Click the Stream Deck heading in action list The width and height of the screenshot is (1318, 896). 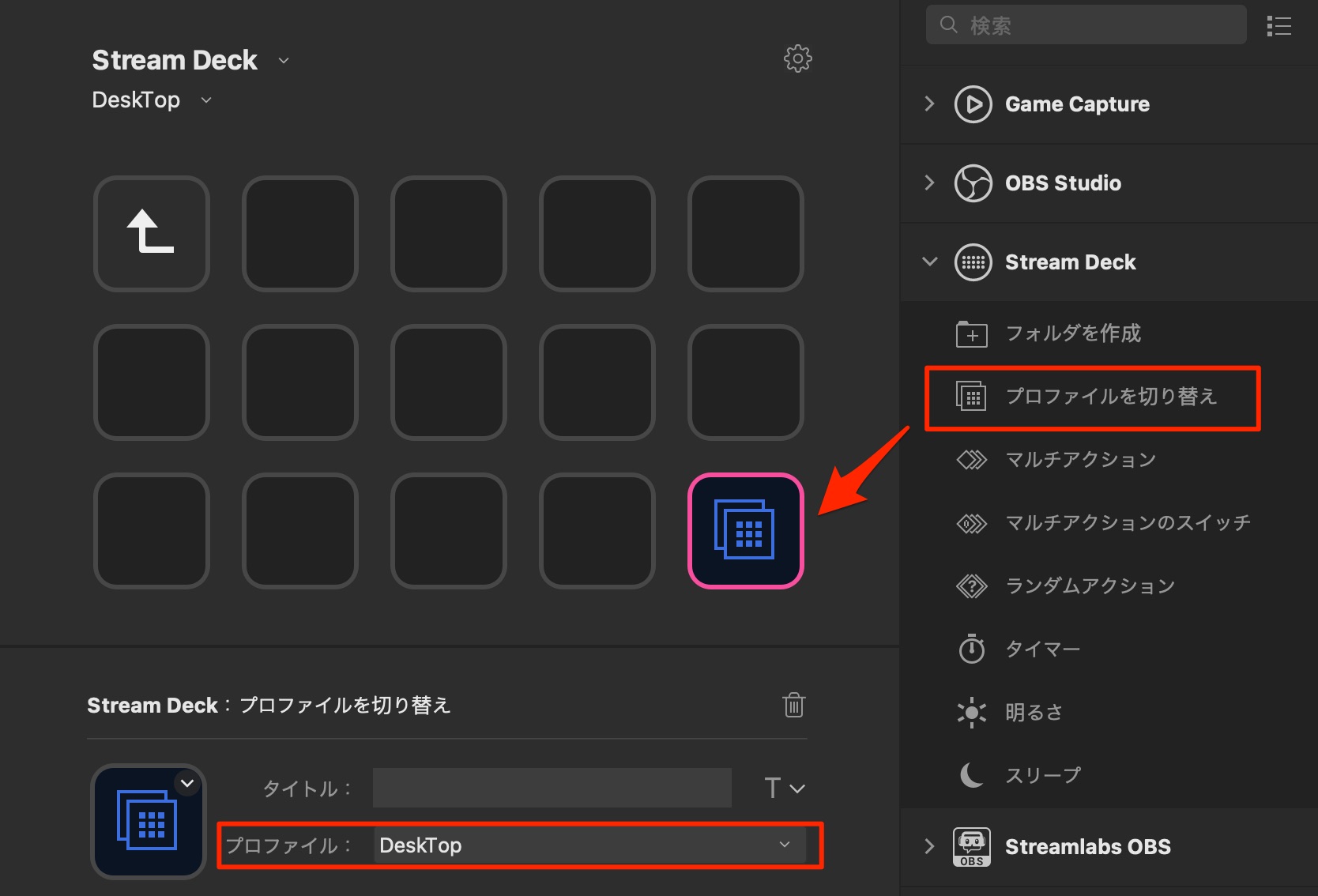[1070, 262]
